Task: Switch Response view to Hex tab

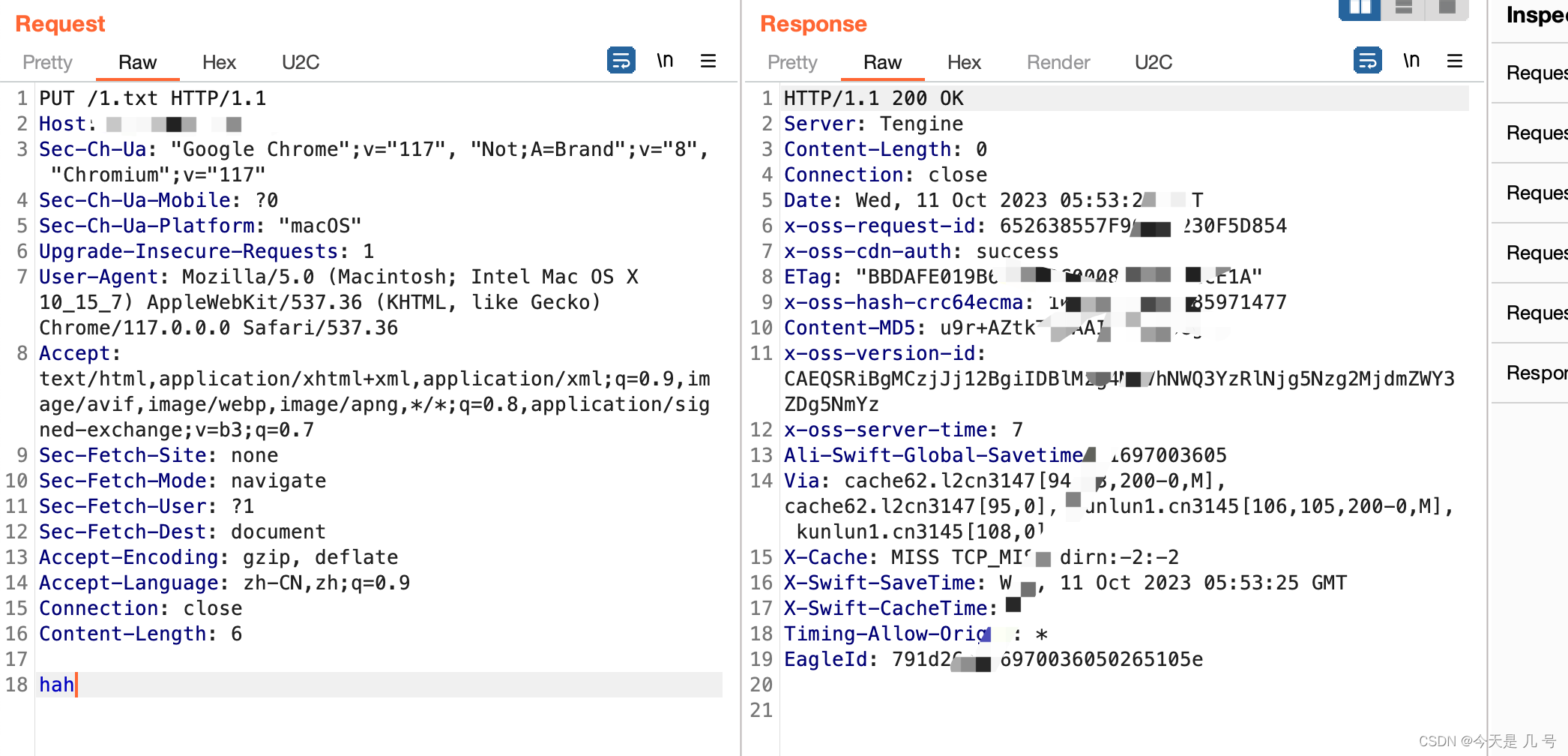Action: (964, 62)
